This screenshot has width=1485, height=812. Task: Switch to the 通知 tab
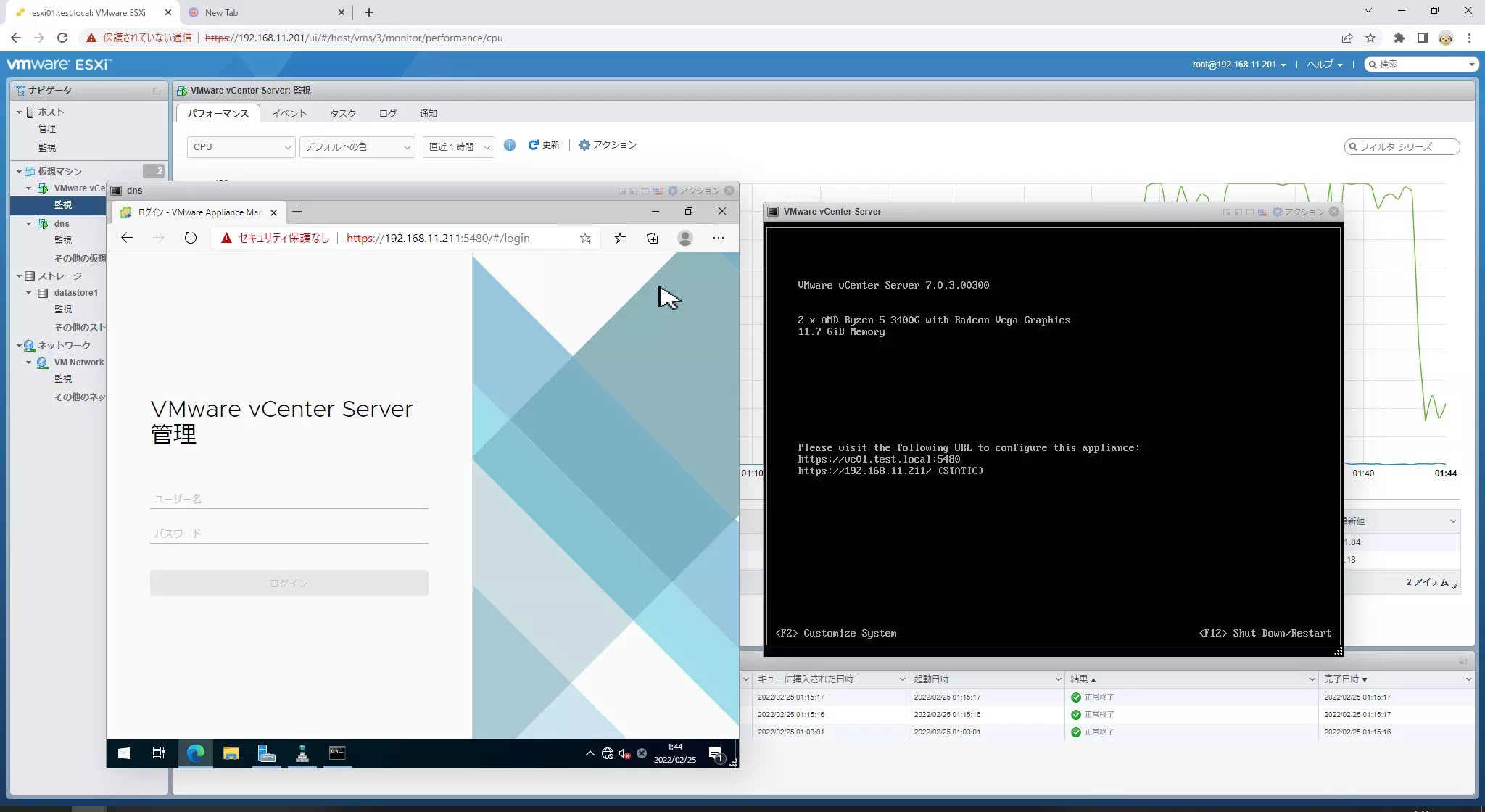click(429, 114)
